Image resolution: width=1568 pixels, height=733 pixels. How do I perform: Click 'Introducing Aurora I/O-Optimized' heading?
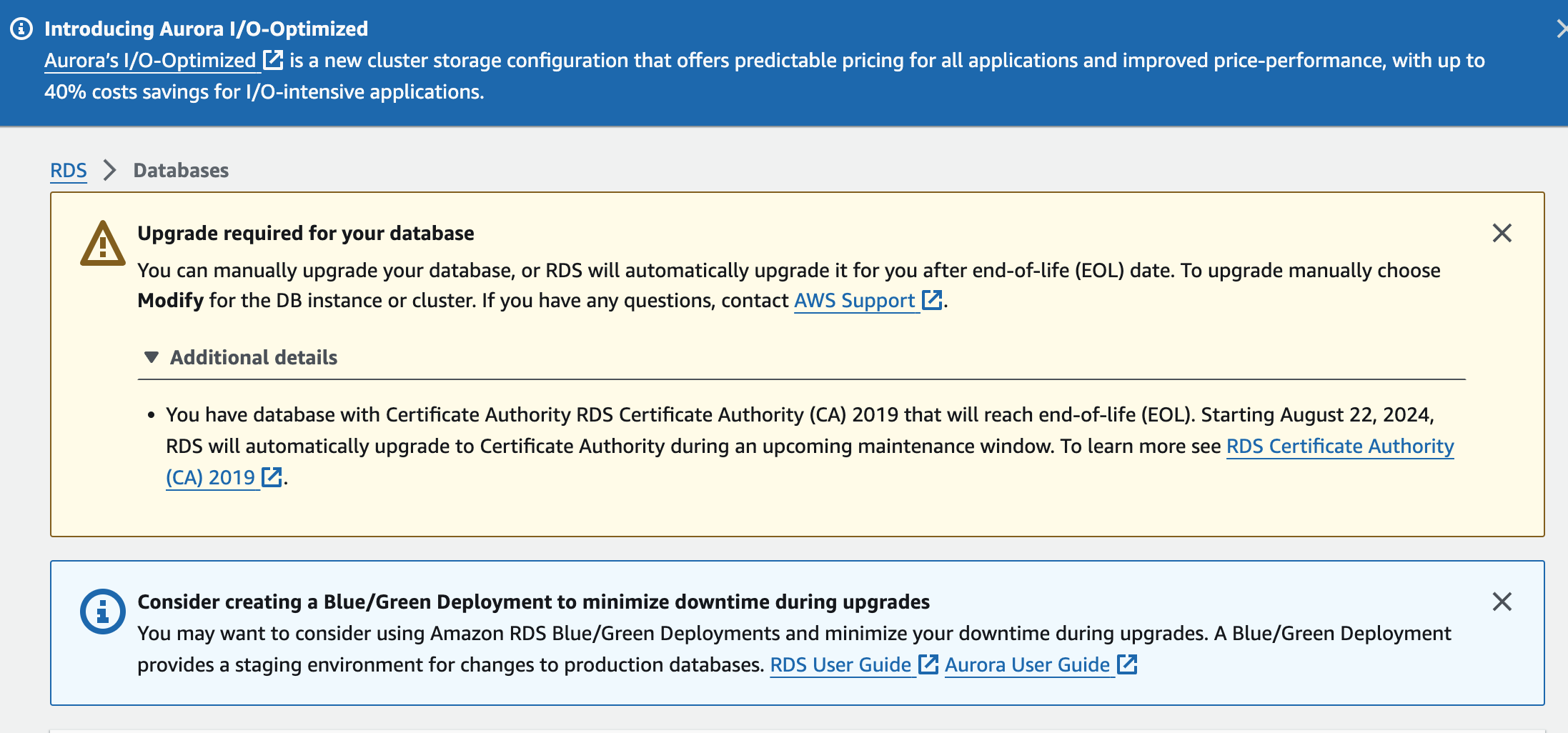(x=207, y=29)
